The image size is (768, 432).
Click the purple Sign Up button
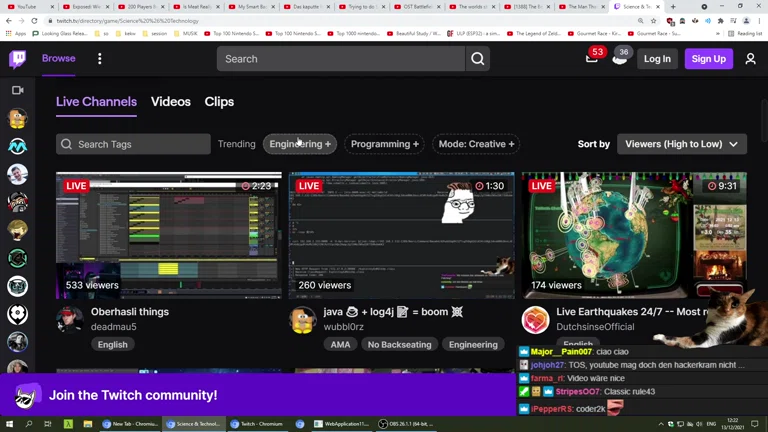[708, 59]
